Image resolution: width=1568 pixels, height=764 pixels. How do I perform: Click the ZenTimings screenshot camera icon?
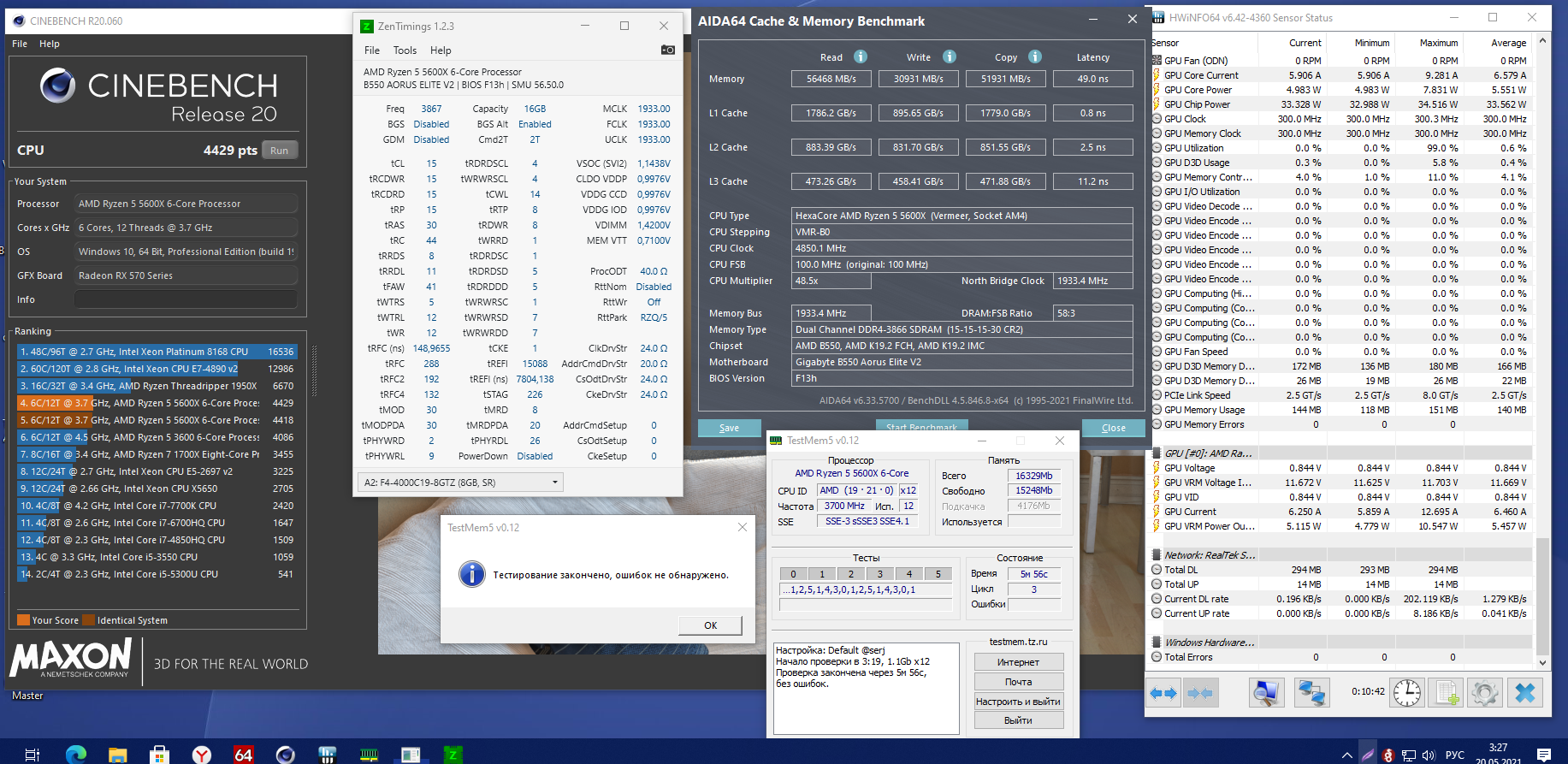click(668, 50)
